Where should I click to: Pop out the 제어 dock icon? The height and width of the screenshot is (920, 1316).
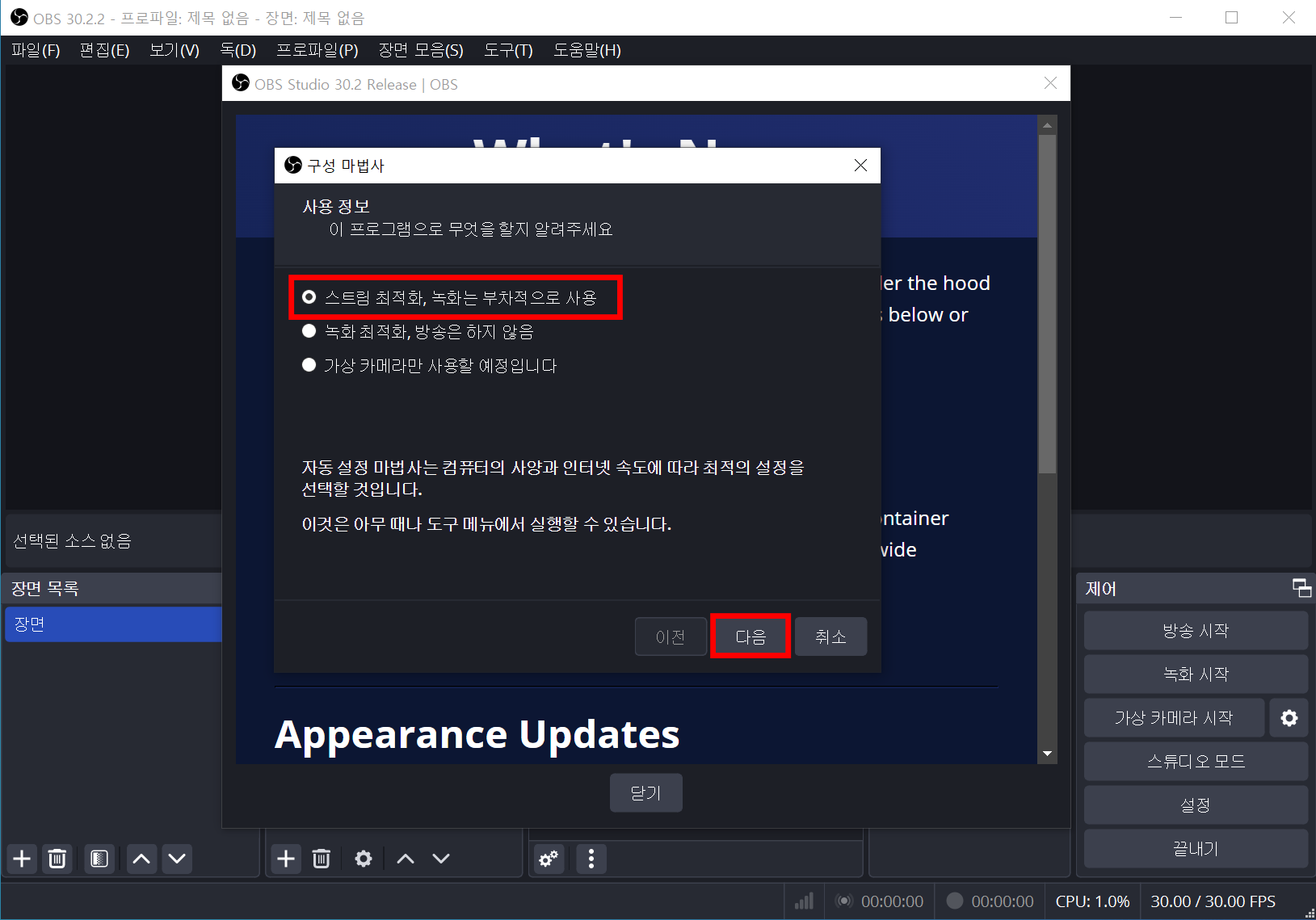[1301, 588]
